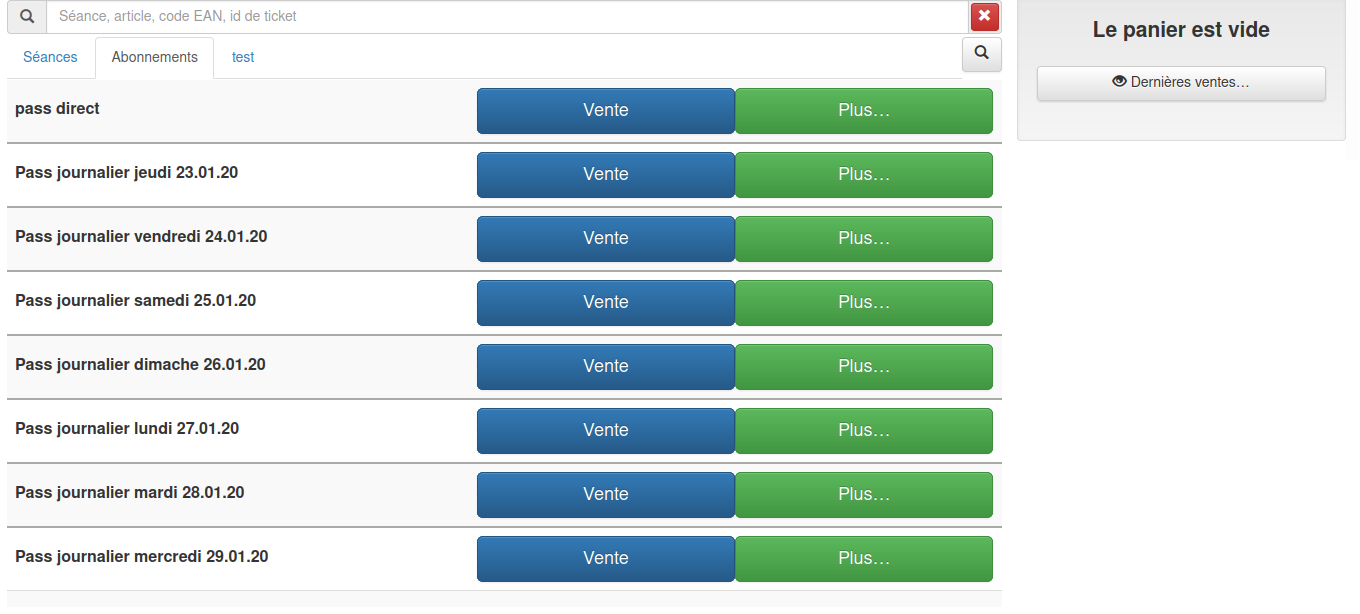Expand Plus… for Pass journalier vendredi 24.01.20
Screen dimensions: 1360x614
coord(864,239)
